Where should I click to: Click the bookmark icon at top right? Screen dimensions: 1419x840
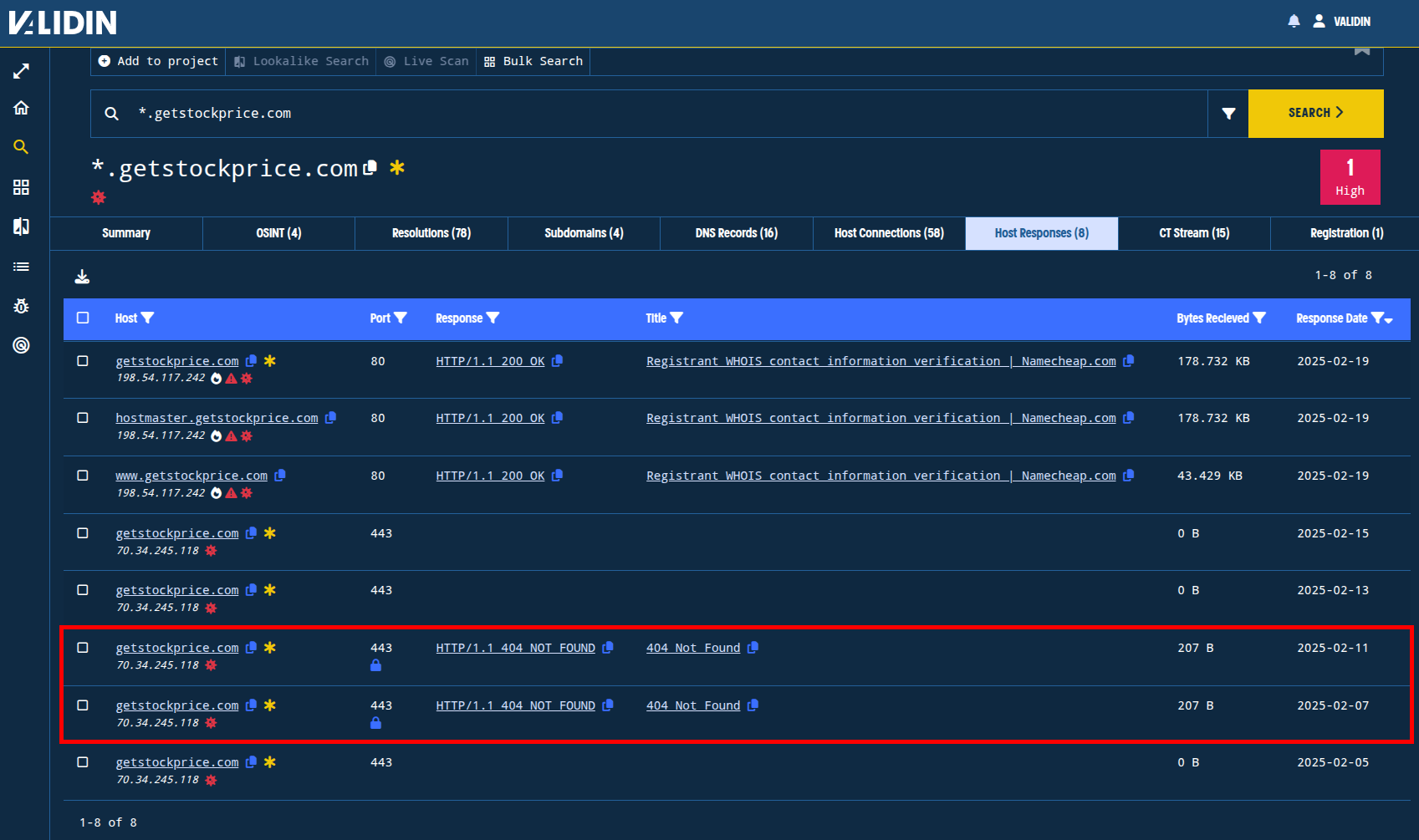[x=1362, y=51]
